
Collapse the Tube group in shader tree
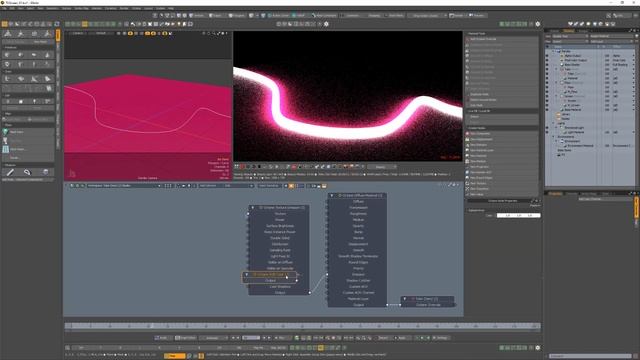point(556,69)
